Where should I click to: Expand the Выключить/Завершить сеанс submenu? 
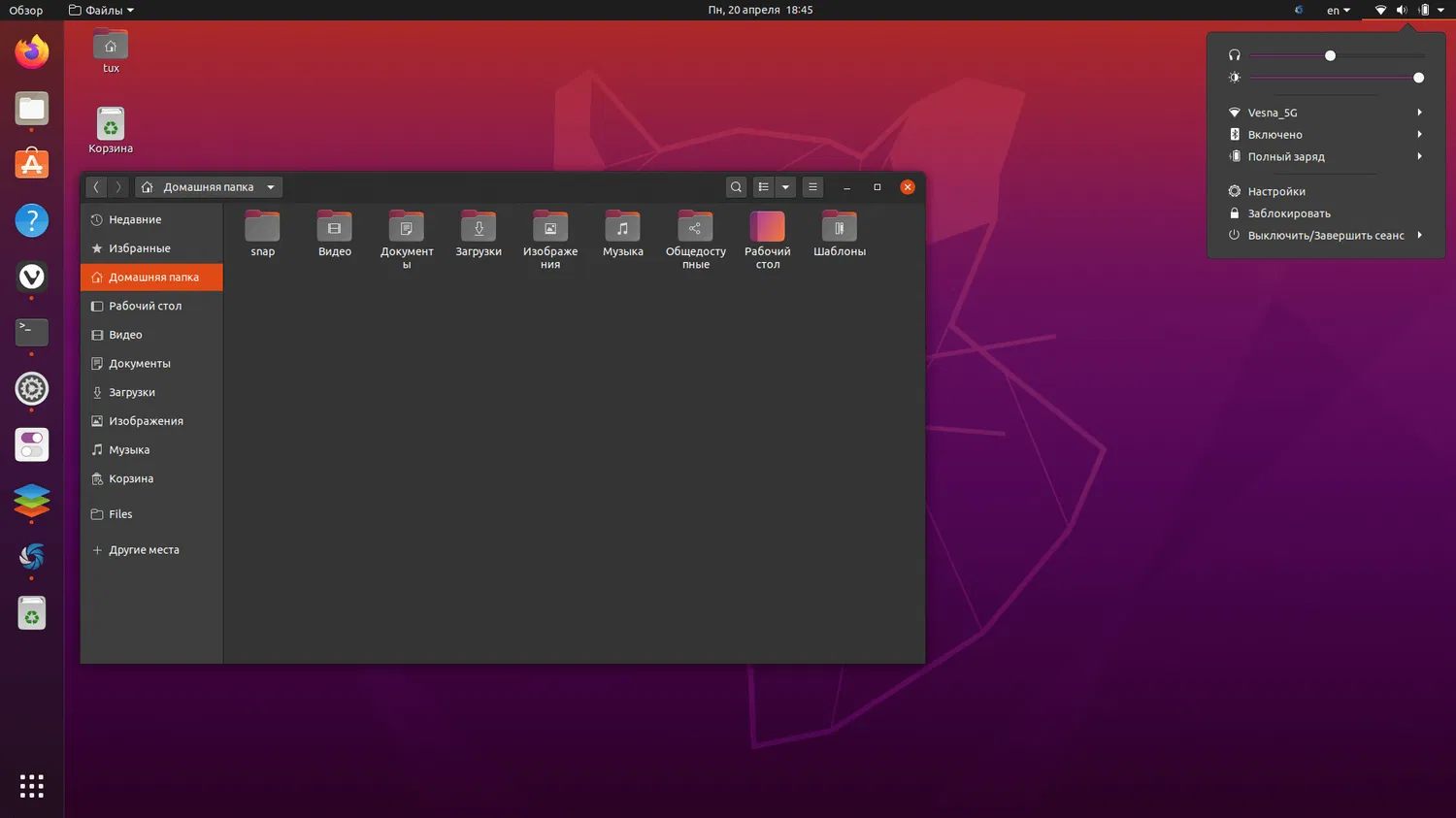click(1419, 235)
